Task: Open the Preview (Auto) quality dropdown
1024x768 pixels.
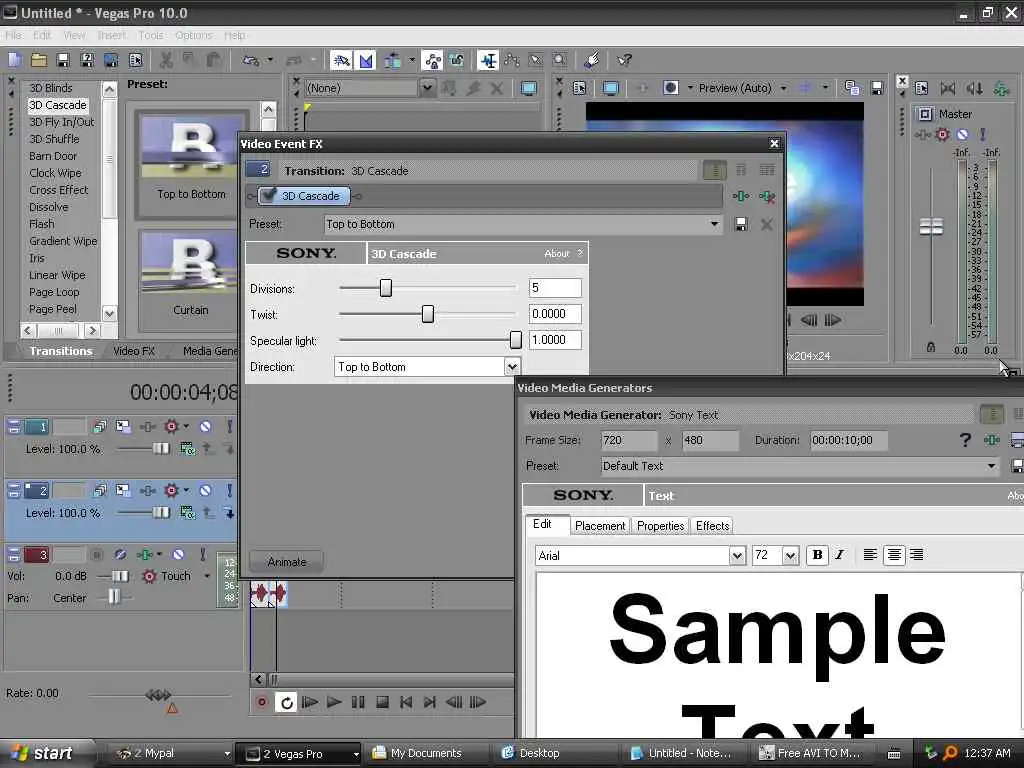Action: (783, 88)
